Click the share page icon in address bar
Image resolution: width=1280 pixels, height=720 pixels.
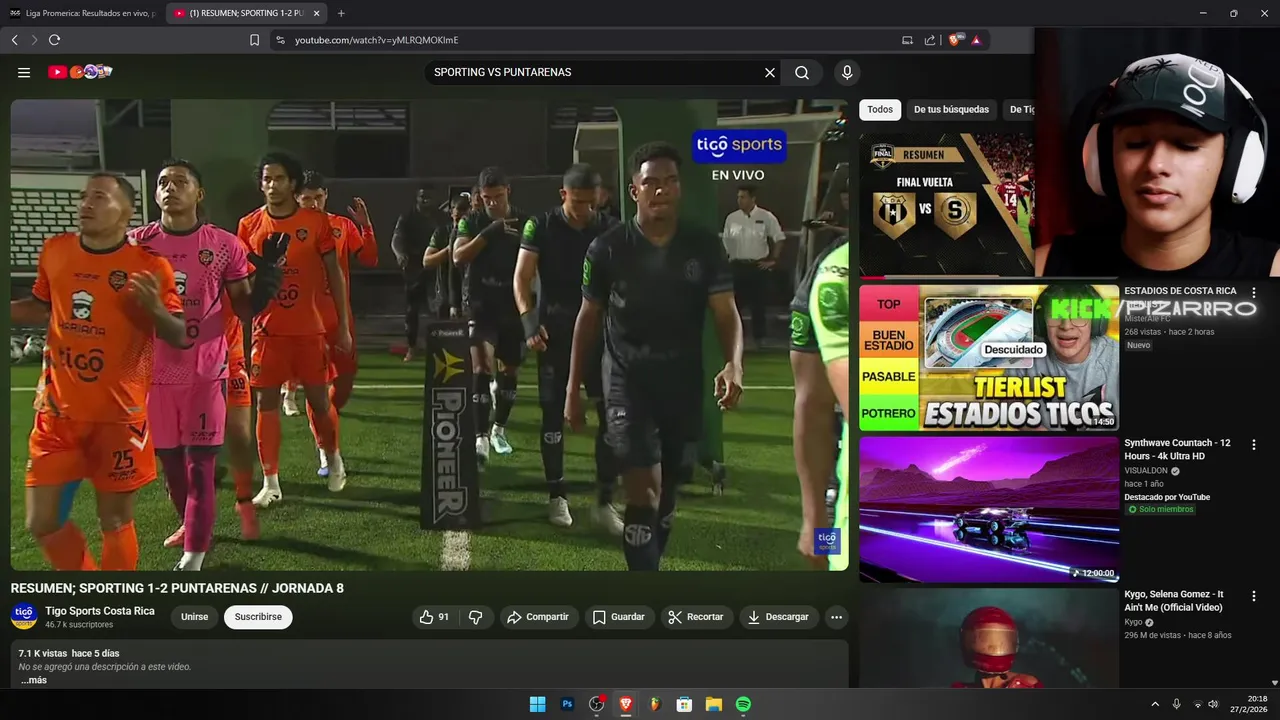tap(930, 40)
